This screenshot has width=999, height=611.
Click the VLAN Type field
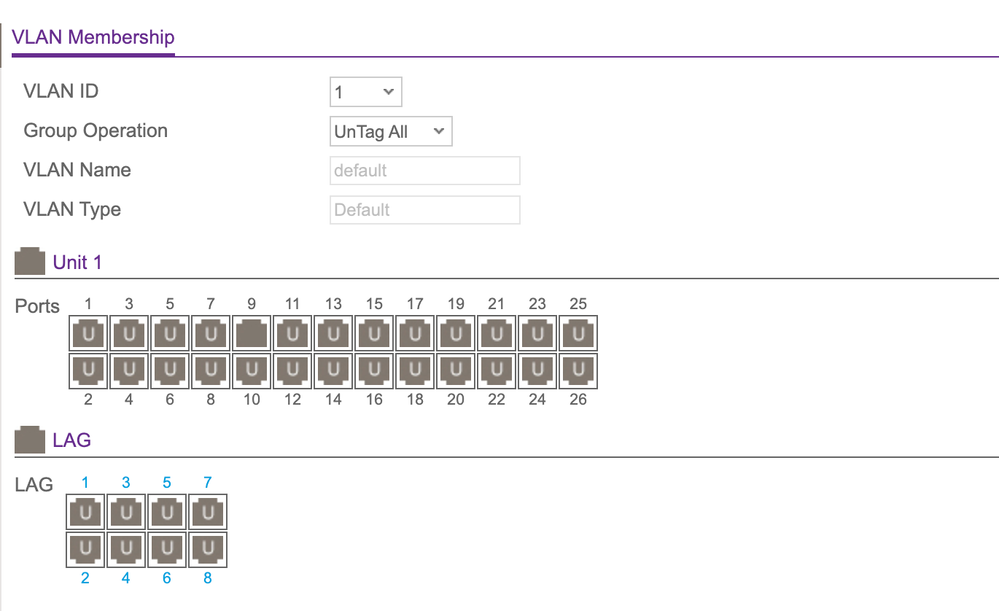point(425,210)
